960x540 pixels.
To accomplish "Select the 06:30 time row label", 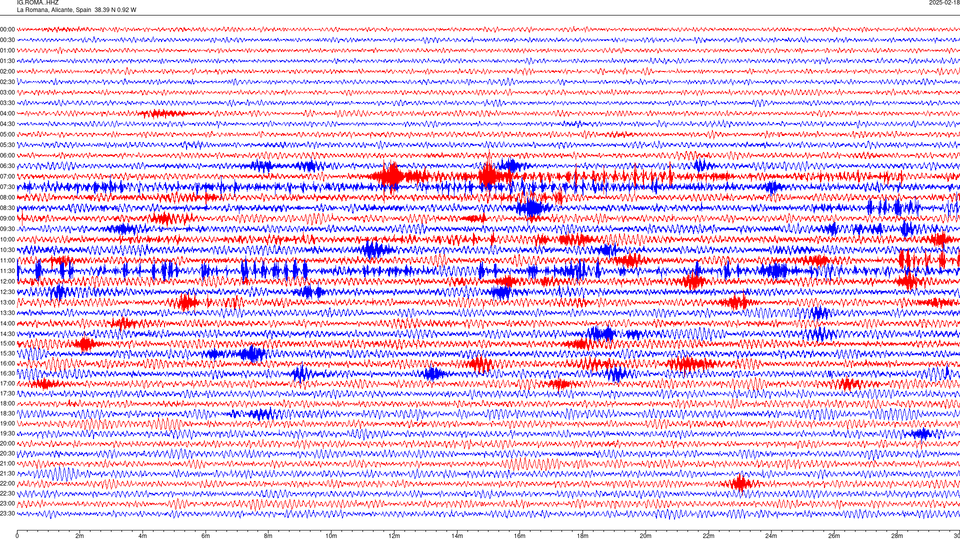I will (7, 166).
